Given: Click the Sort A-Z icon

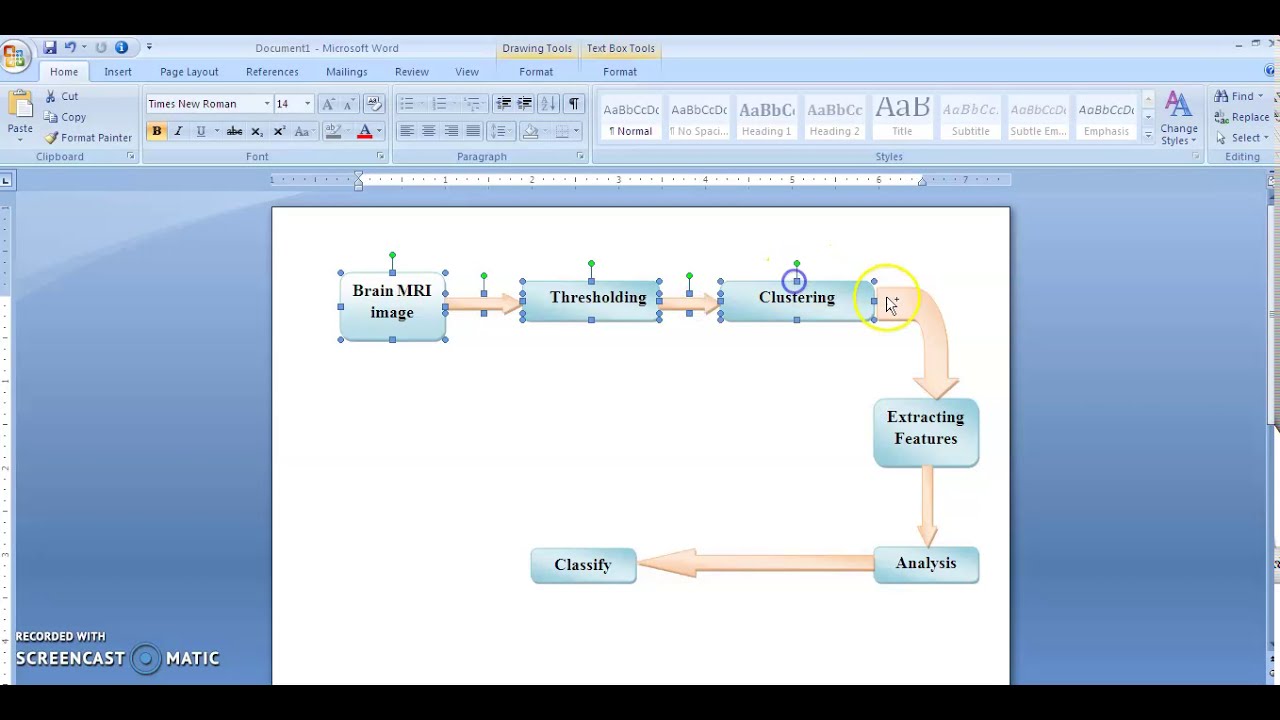Looking at the screenshot, I should 548,104.
